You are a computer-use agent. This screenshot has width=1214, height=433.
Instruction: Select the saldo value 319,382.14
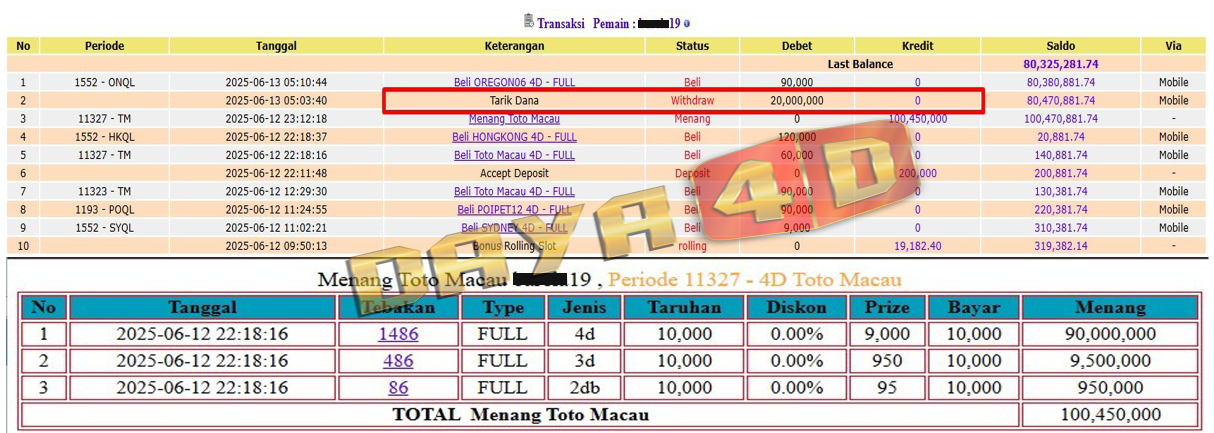tap(1060, 245)
